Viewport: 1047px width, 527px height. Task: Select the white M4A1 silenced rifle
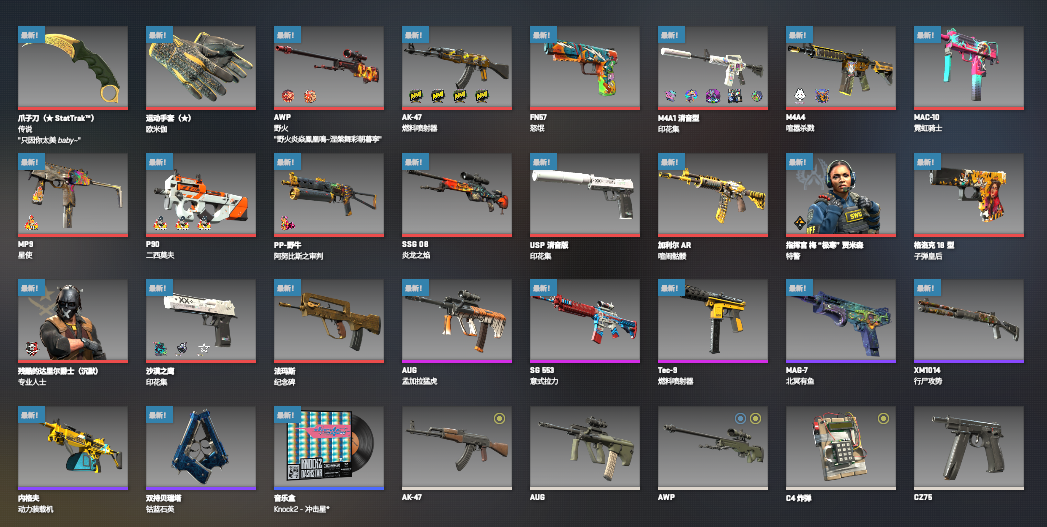pos(713,67)
